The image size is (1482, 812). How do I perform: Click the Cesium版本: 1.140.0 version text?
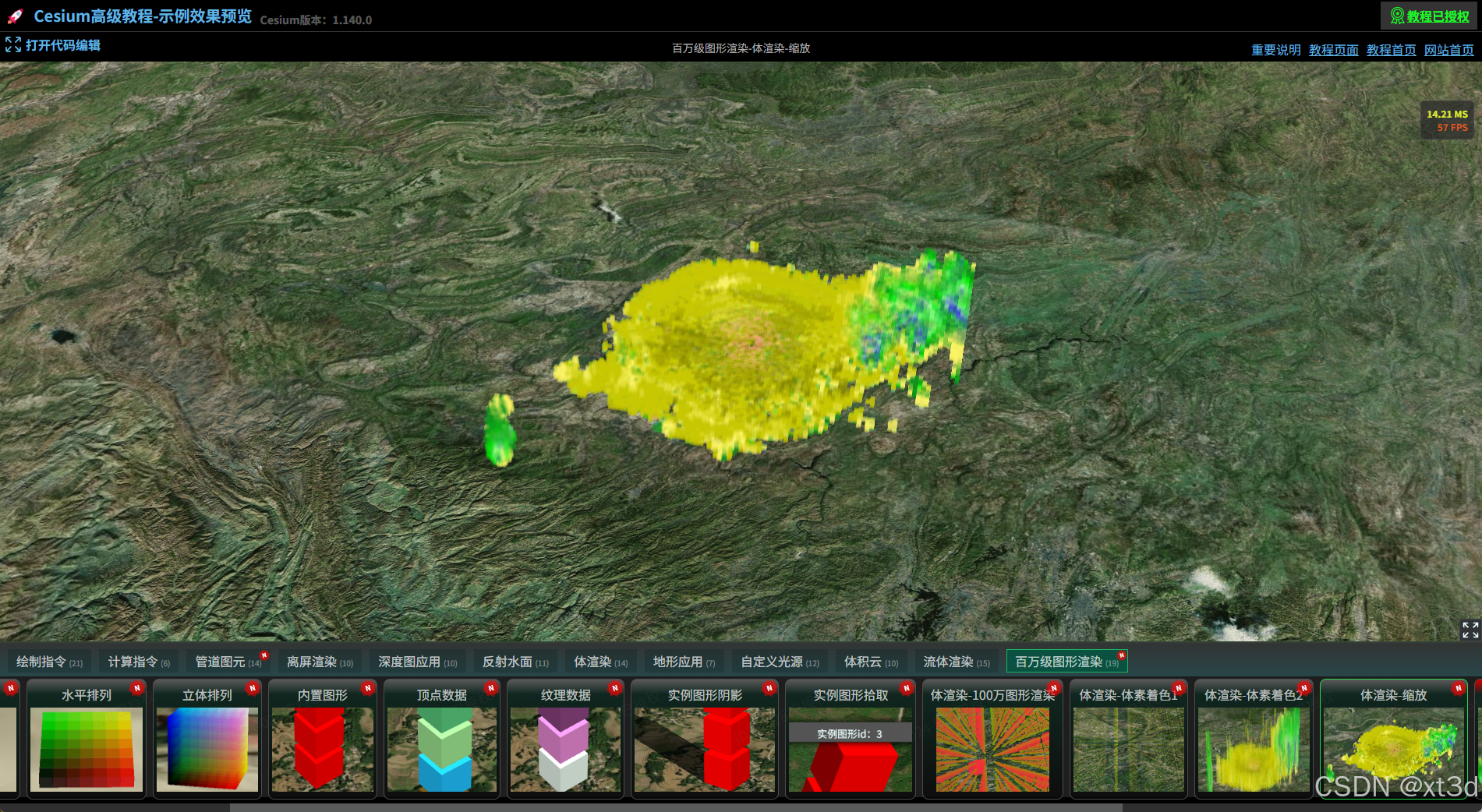[316, 20]
